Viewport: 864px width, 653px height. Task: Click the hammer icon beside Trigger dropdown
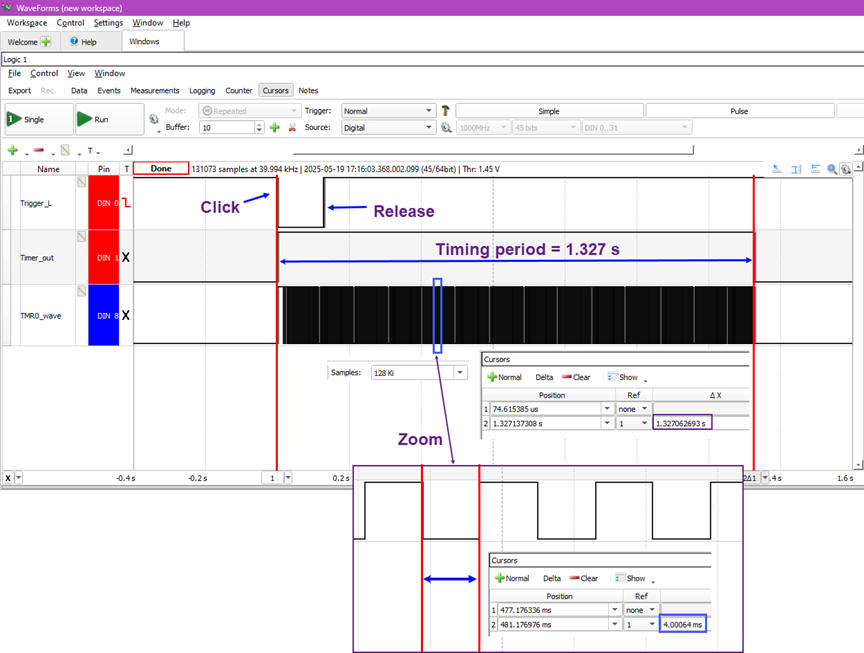[446, 111]
